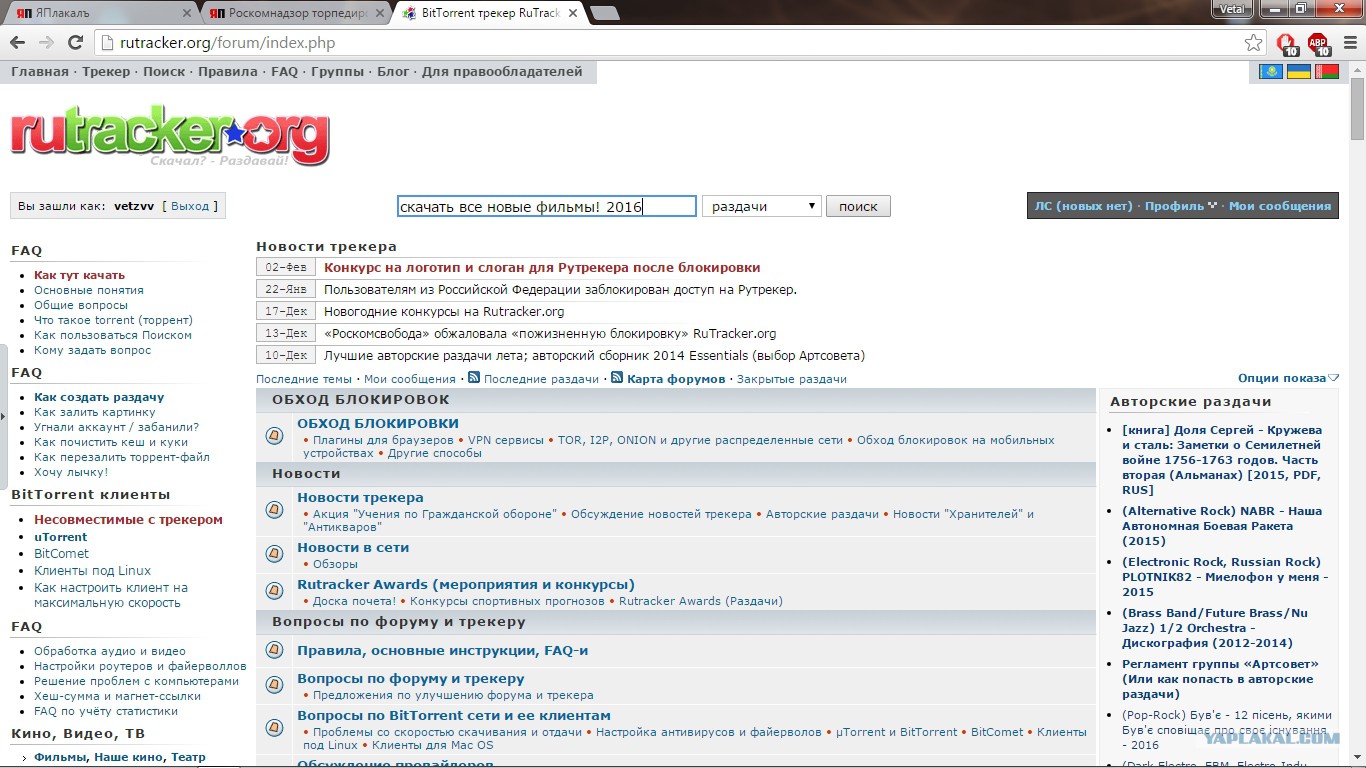1366x768 pixels.
Task: Click the red extension icon beside the bookmark star
Action: point(1286,44)
